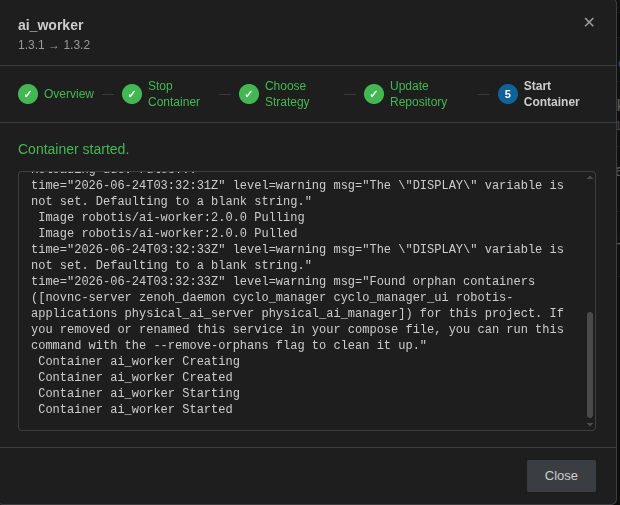
Task: Select the Start Container step label
Action: coord(552,94)
